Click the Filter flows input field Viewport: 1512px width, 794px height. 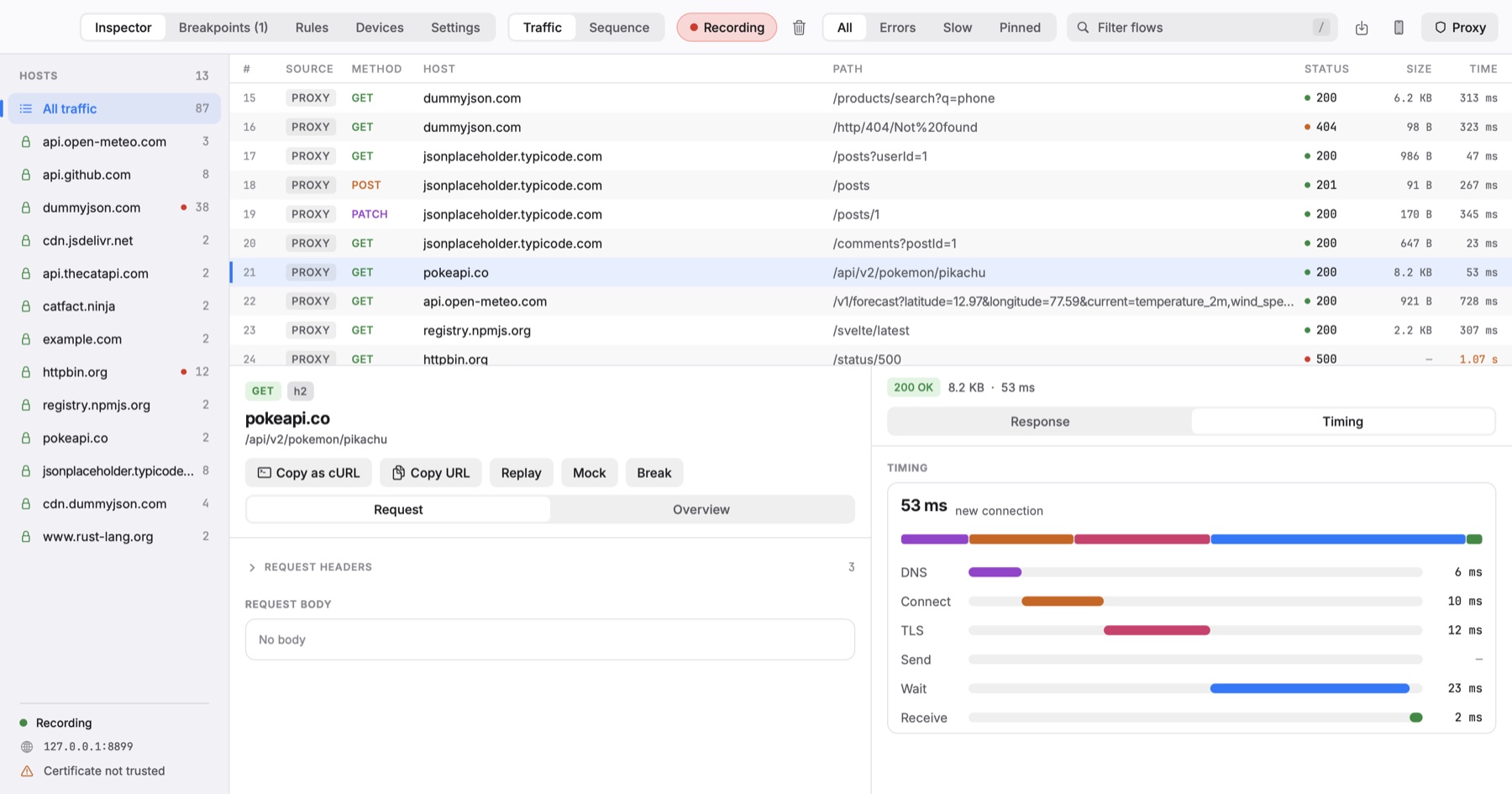[1202, 28]
